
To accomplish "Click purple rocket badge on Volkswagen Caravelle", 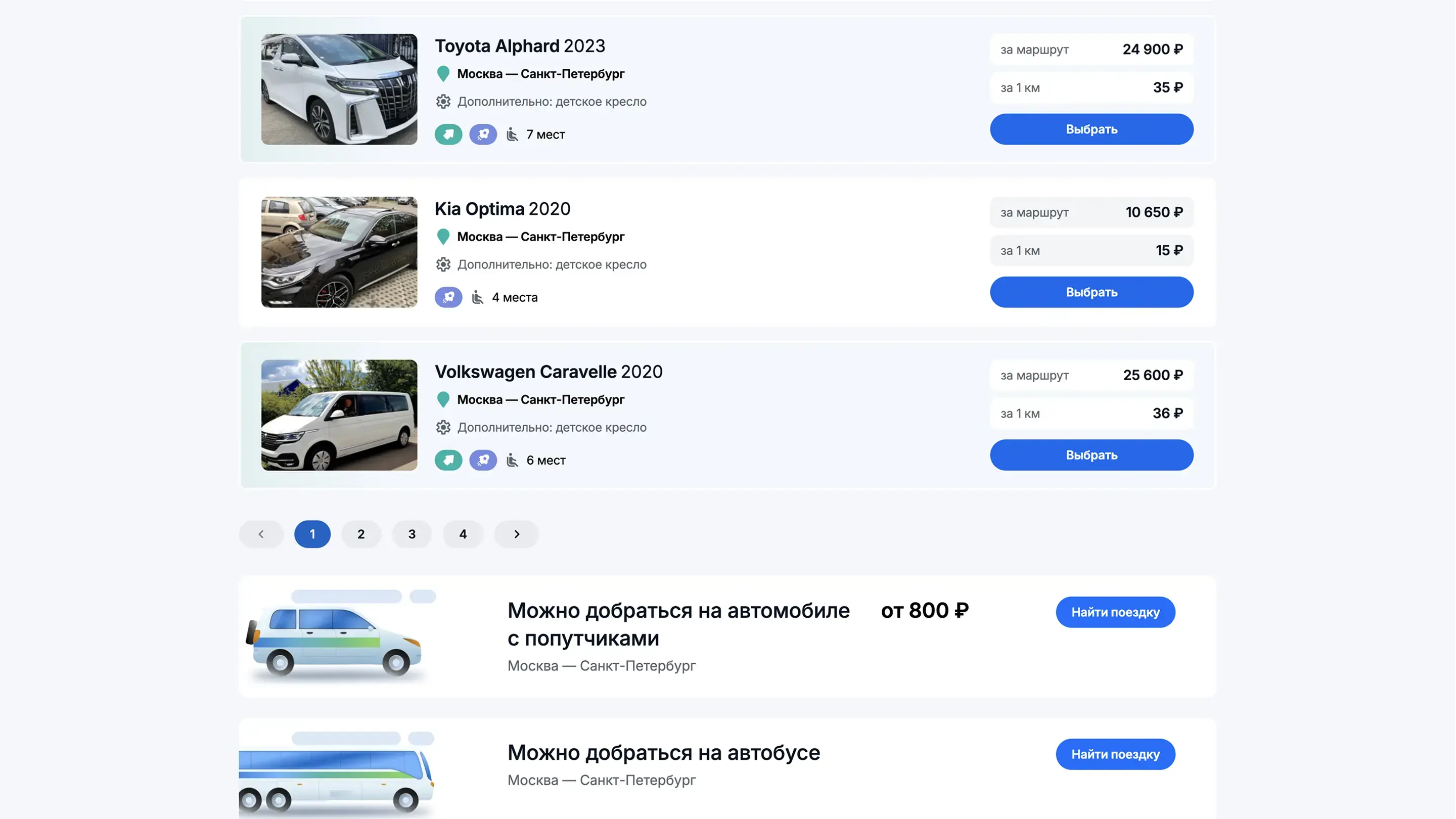I will coord(483,460).
